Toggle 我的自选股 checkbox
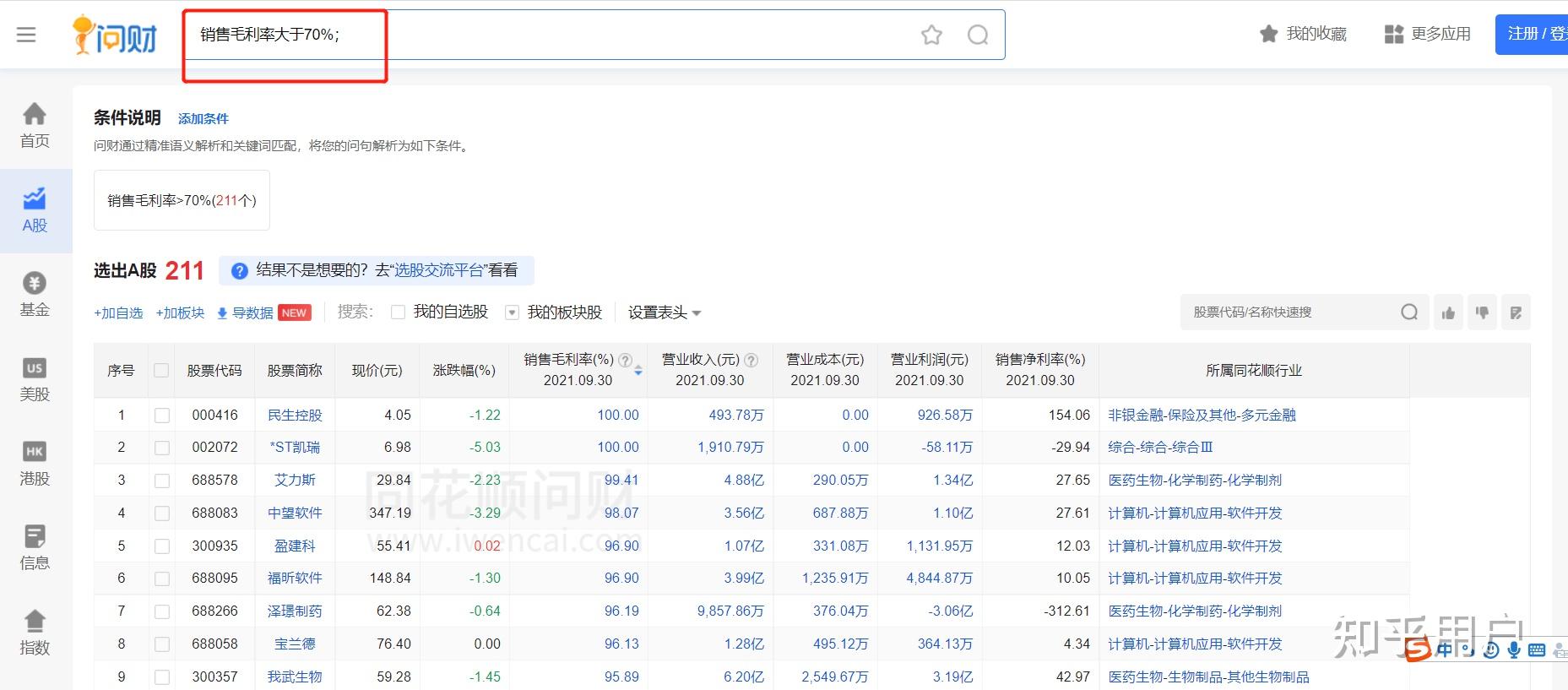This screenshot has height=690, width=1568. [399, 312]
